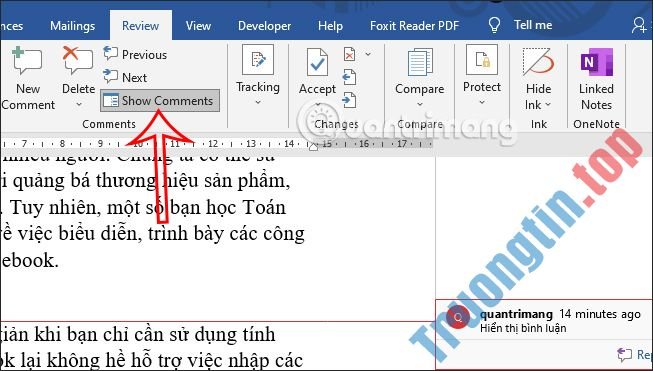This screenshot has height=371, width=653.
Task: Click the Tell me search box
Action: pos(533,25)
